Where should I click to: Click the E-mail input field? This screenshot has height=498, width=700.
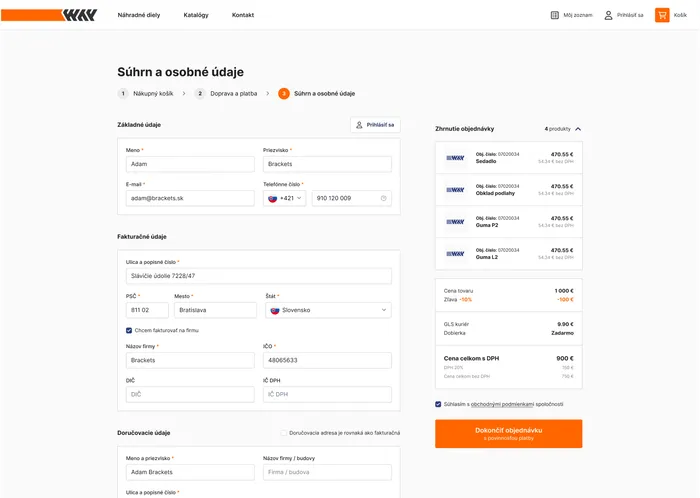point(190,198)
